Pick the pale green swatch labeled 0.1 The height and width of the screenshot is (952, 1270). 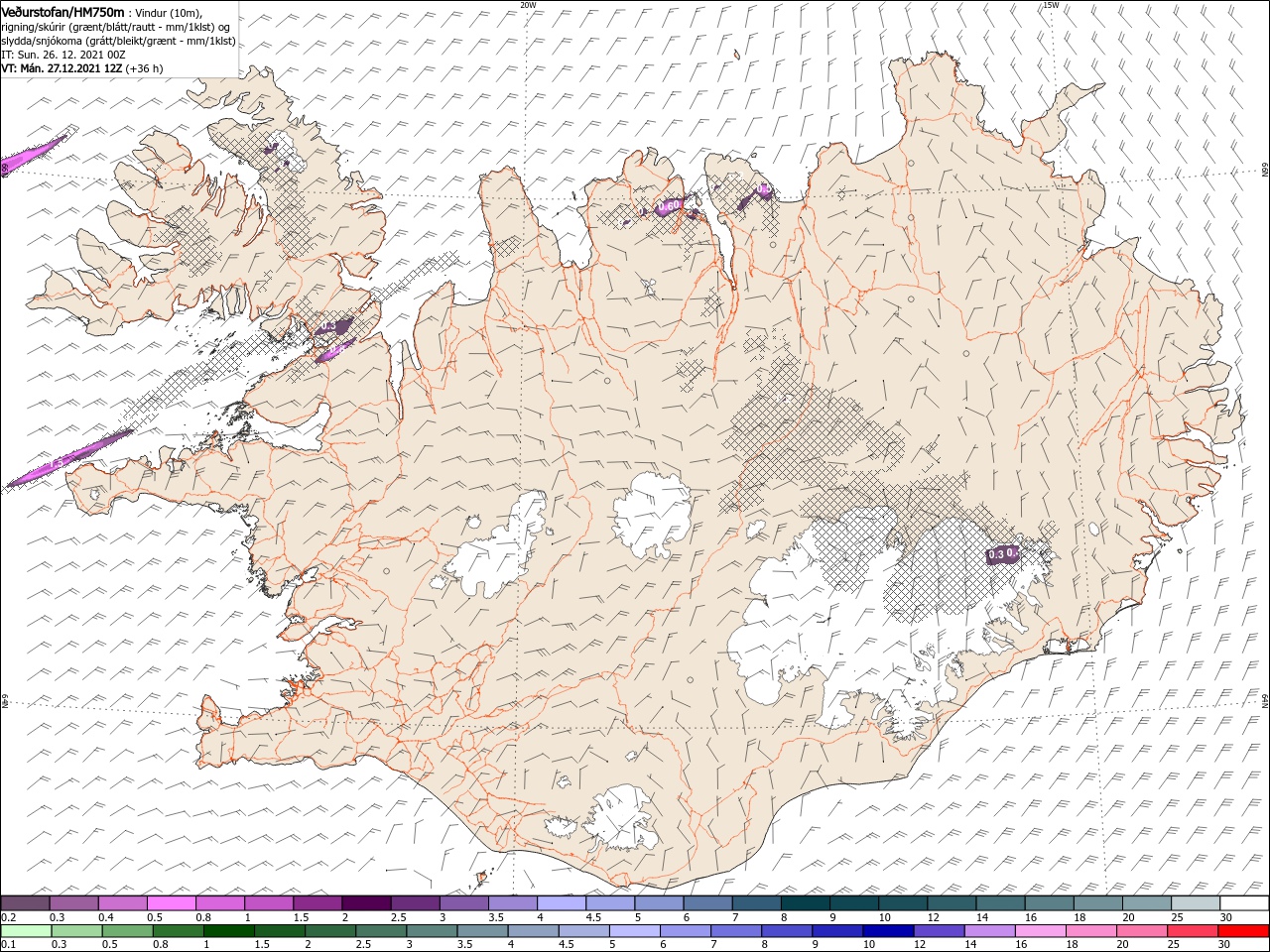click(26, 931)
